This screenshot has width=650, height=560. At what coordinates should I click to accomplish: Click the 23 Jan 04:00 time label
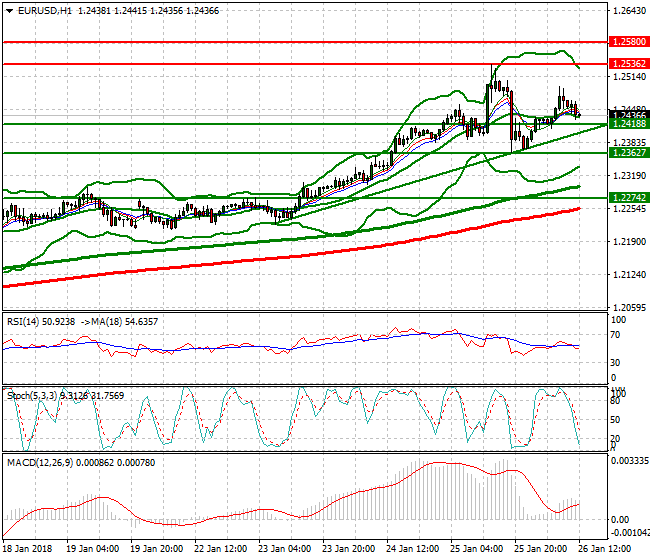coord(285,549)
